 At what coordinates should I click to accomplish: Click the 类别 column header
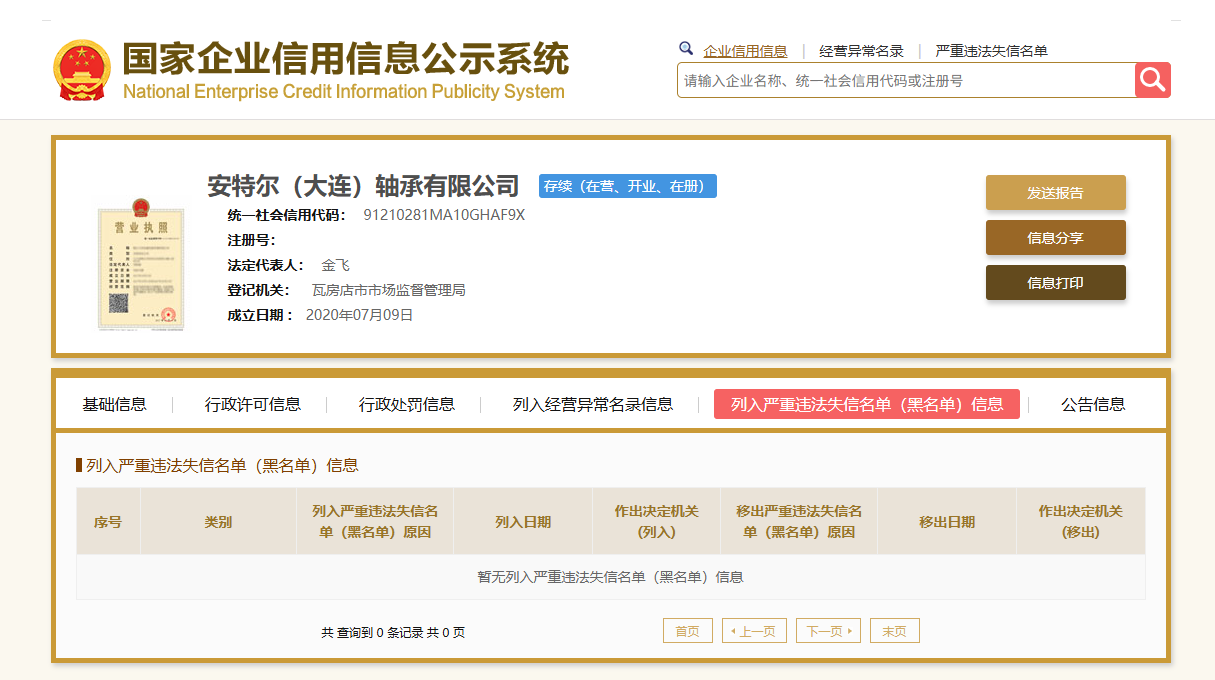pos(218,522)
